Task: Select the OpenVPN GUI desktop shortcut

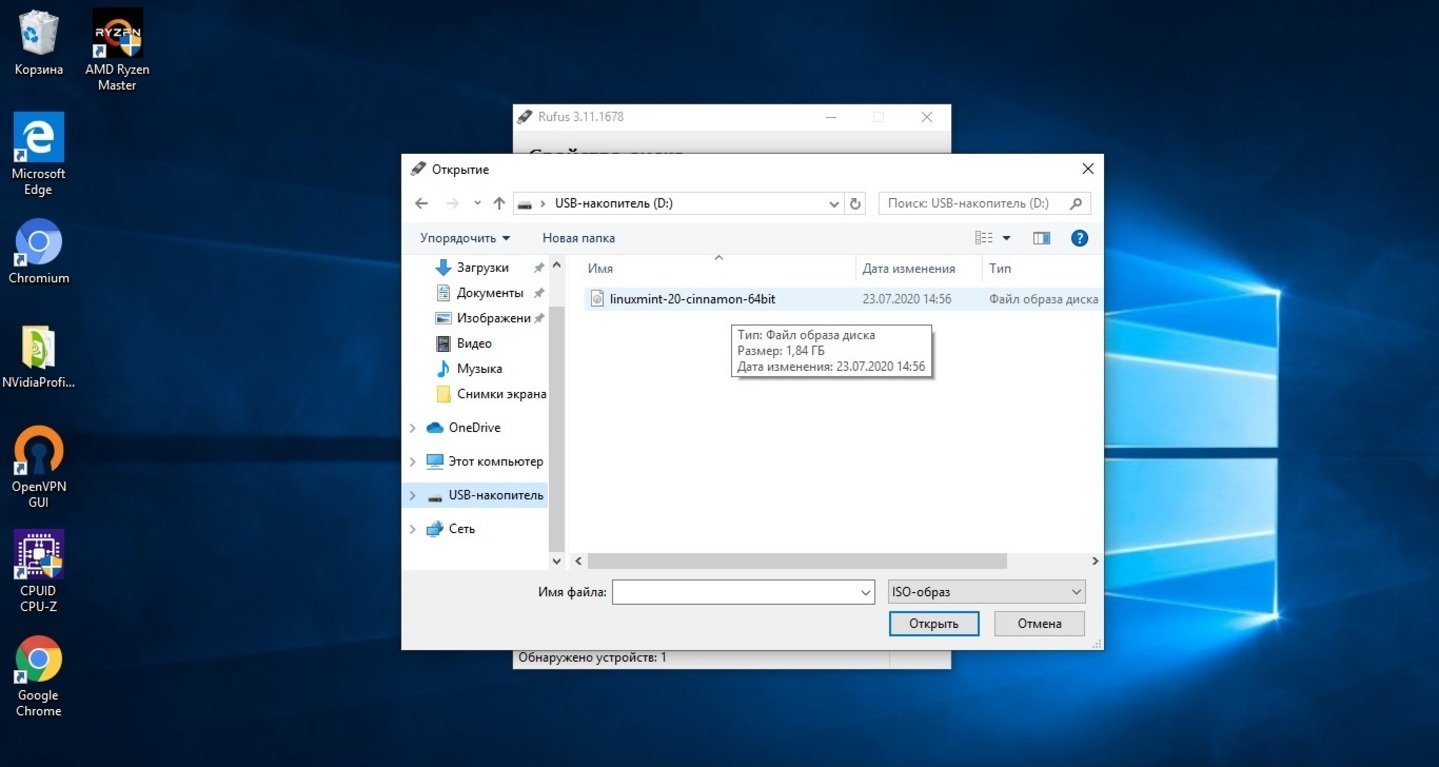Action: tap(38, 467)
